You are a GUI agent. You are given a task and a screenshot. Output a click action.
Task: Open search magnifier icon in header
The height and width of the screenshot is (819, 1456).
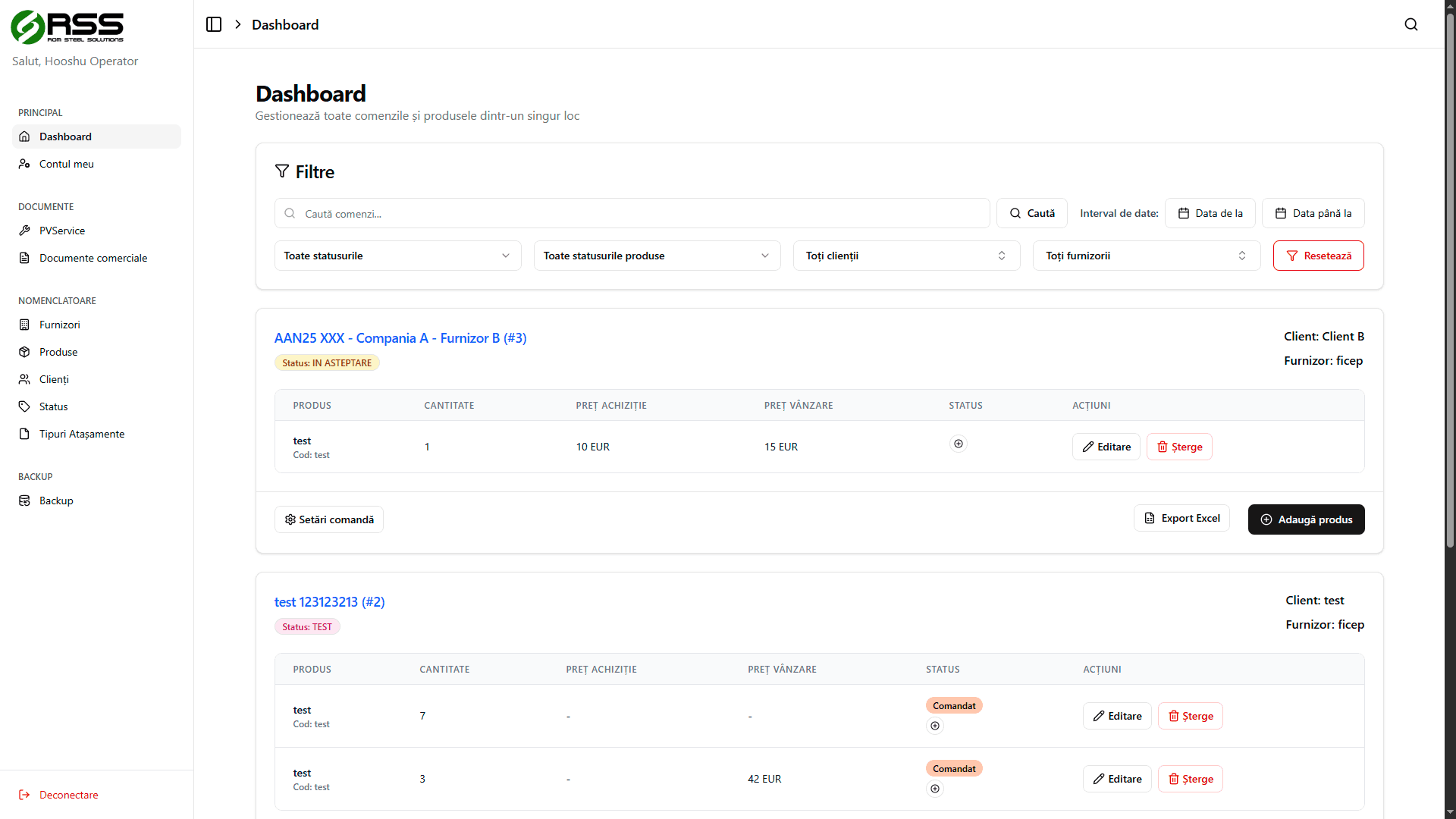tap(1410, 24)
